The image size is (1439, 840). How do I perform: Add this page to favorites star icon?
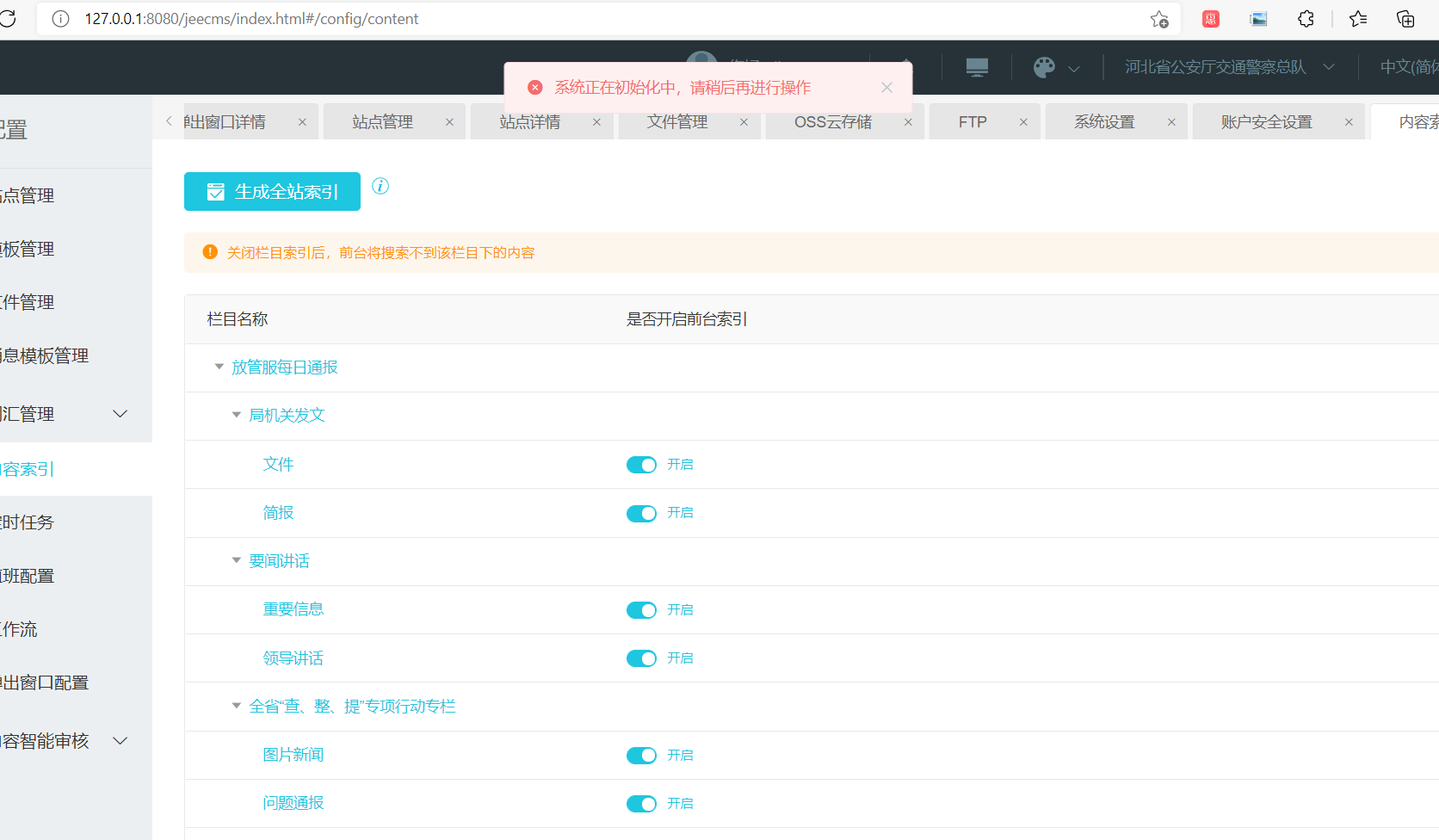[x=1159, y=19]
